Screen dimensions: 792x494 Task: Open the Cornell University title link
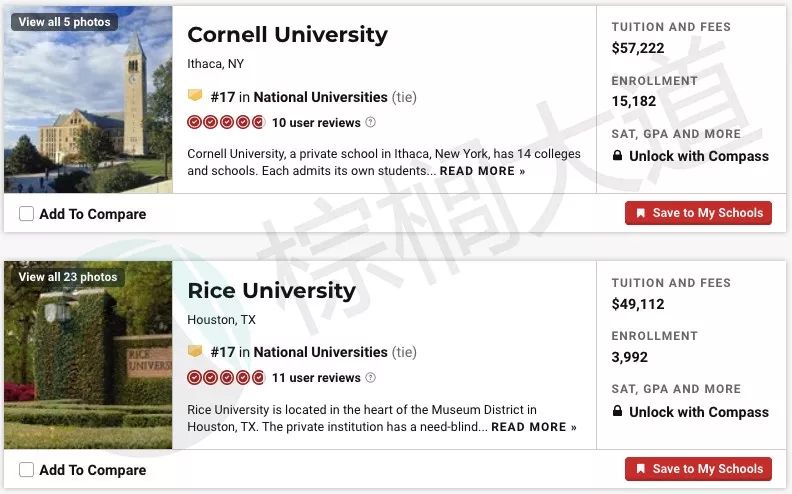point(287,35)
